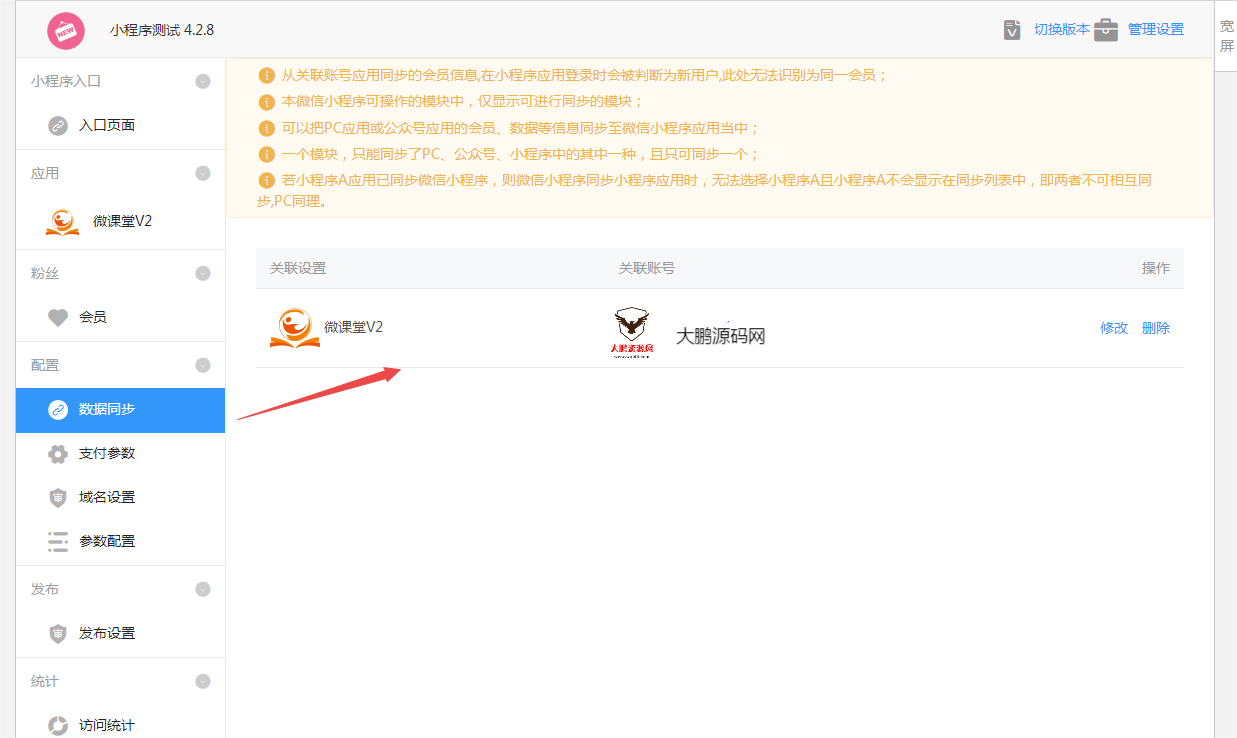
Task: Click the 删除 link to remove association
Action: click(1156, 327)
